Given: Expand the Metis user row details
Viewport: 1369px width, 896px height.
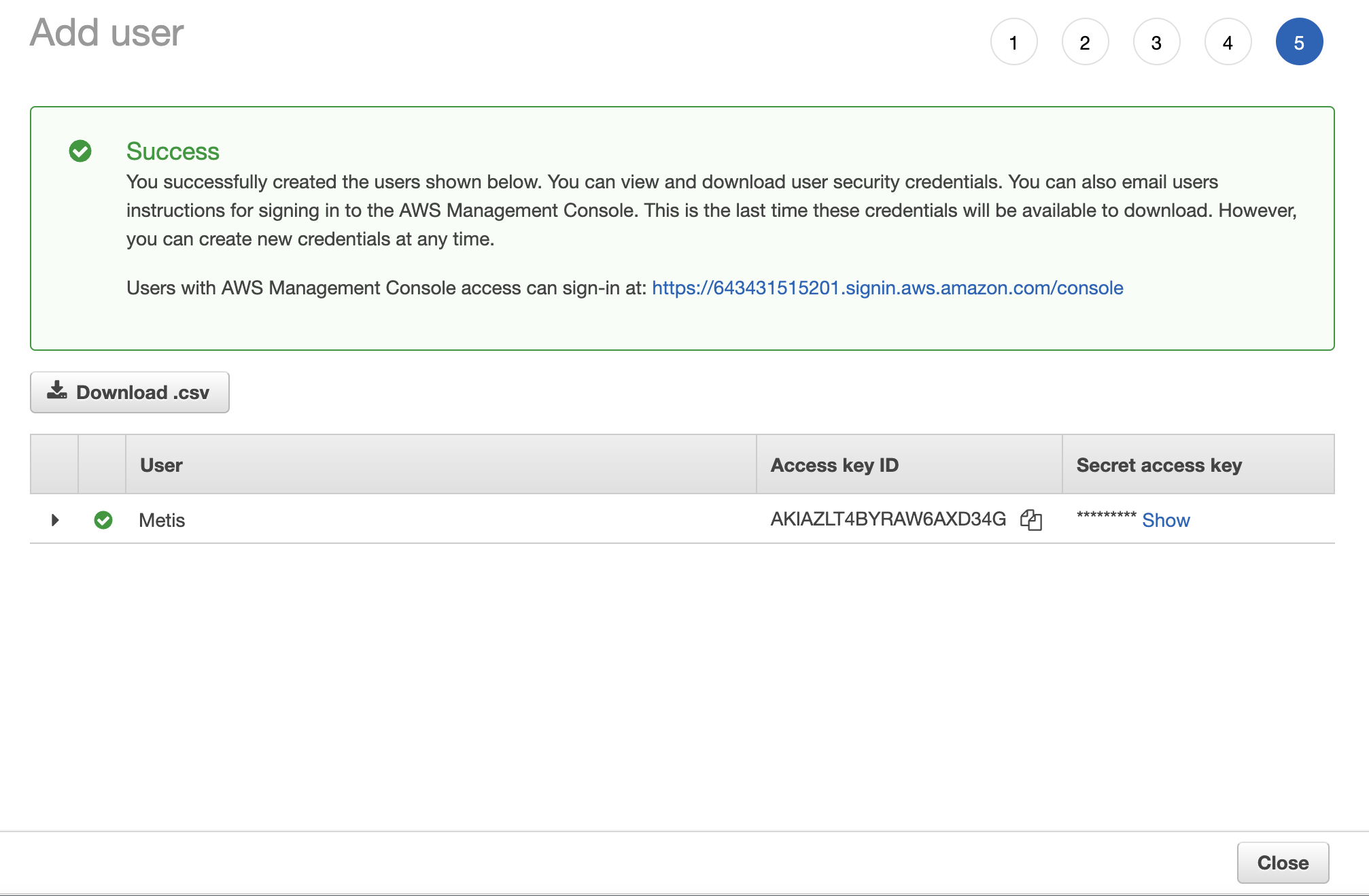Looking at the screenshot, I should [x=55, y=520].
